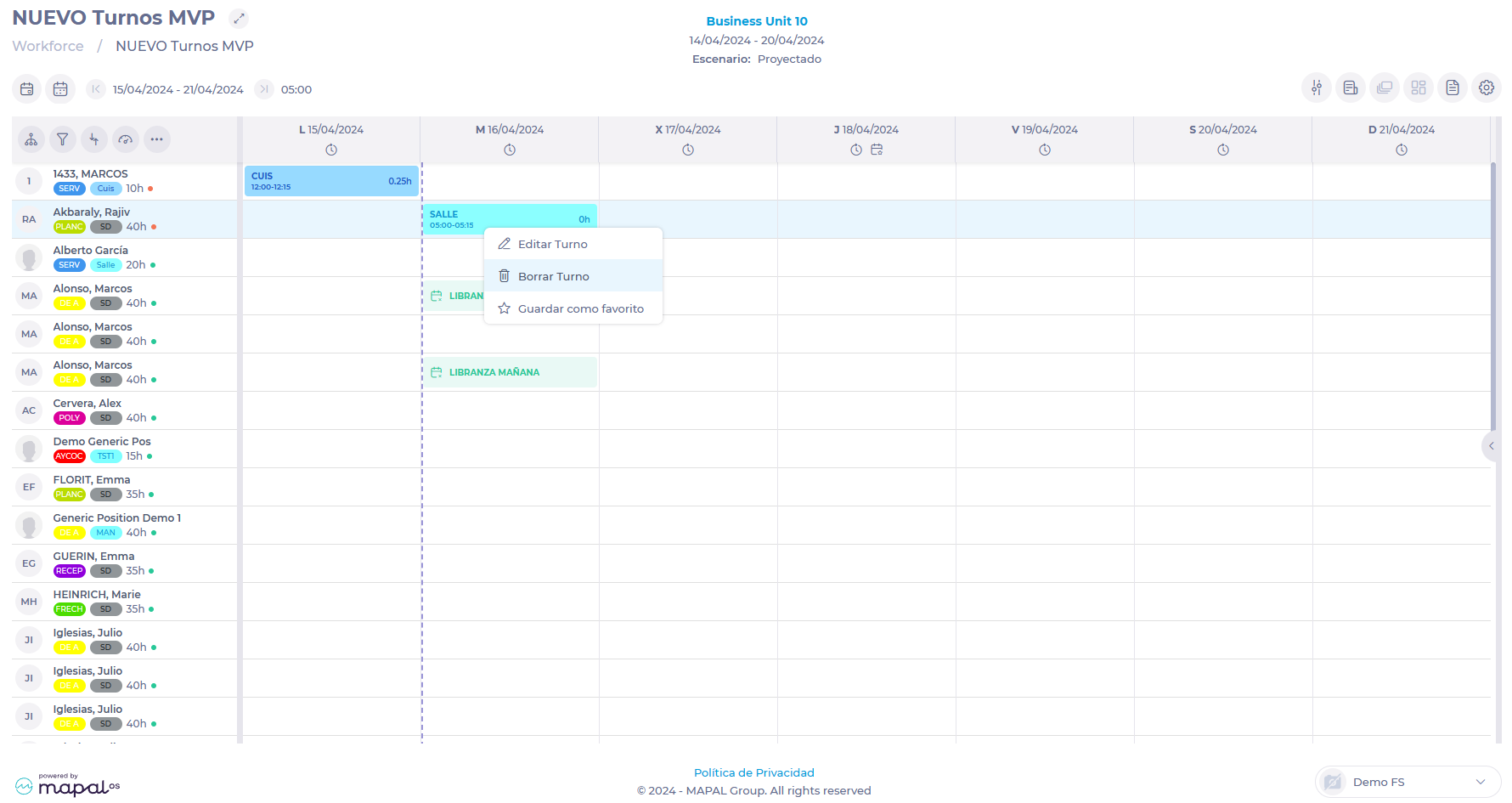
Task: Choose Editar Turno in the context menu
Action: pyautogui.click(x=552, y=244)
